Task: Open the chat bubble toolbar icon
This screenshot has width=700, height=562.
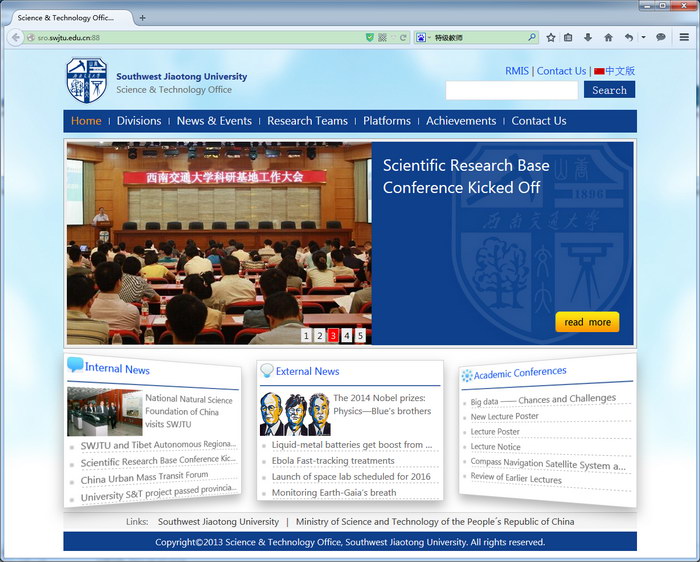Action: [661, 37]
